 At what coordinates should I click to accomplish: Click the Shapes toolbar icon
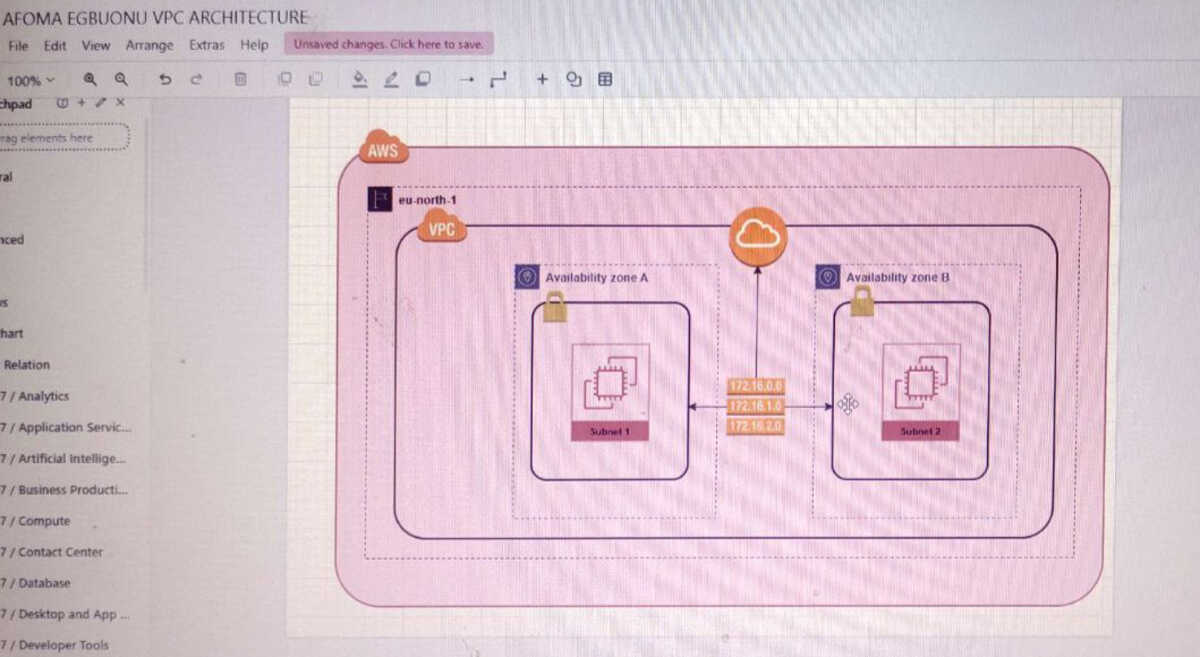click(574, 79)
